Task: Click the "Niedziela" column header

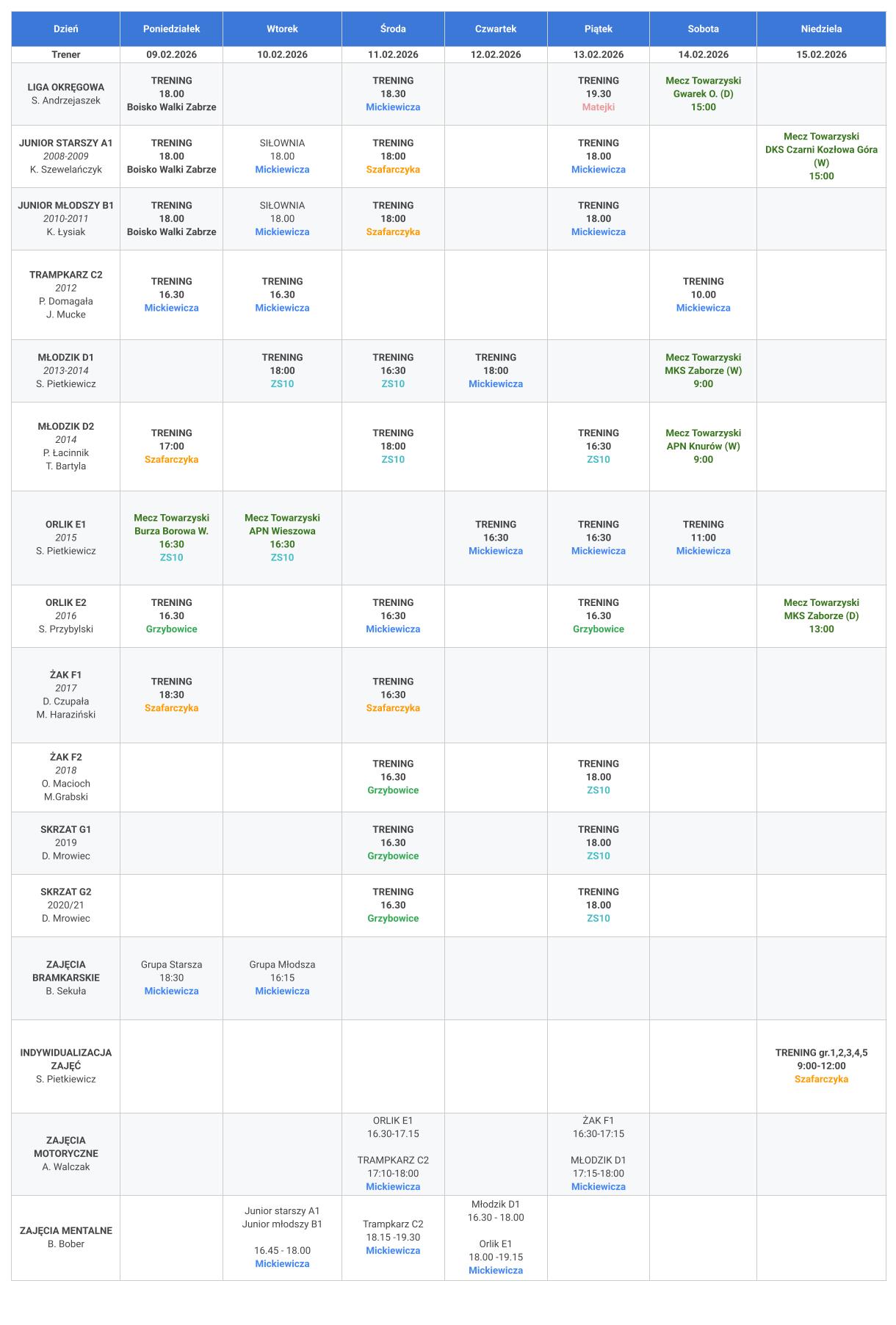Action: coord(821,29)
